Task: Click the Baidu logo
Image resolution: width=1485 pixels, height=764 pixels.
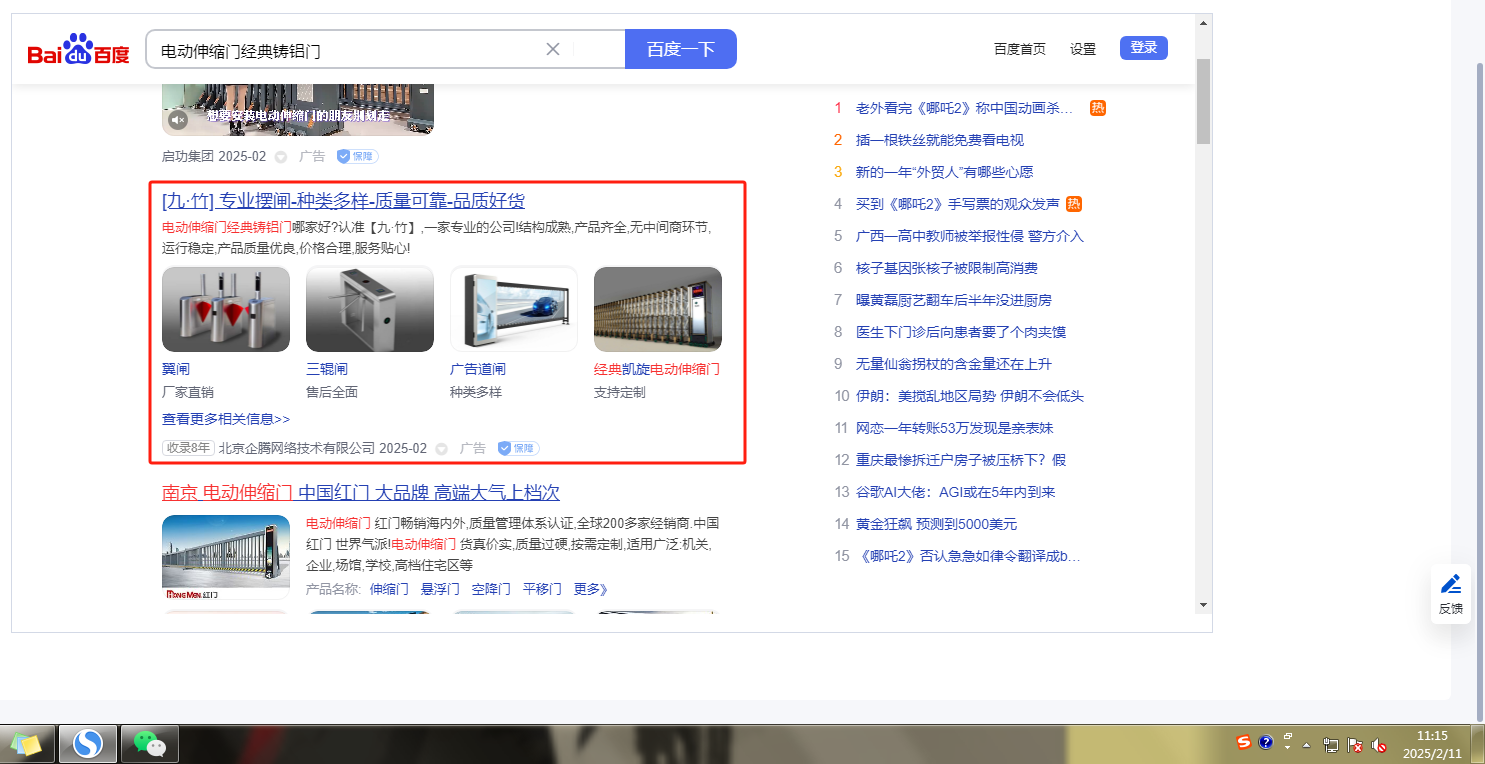Action: click(78, 49)
